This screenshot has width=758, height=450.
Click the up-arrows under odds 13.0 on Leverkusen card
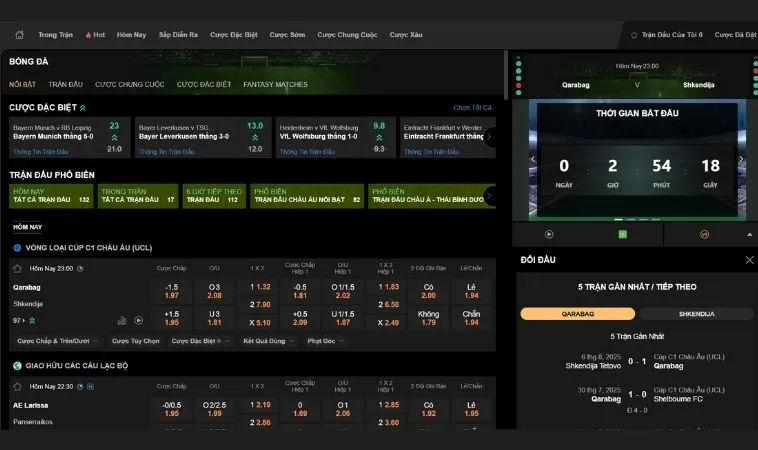255,138
